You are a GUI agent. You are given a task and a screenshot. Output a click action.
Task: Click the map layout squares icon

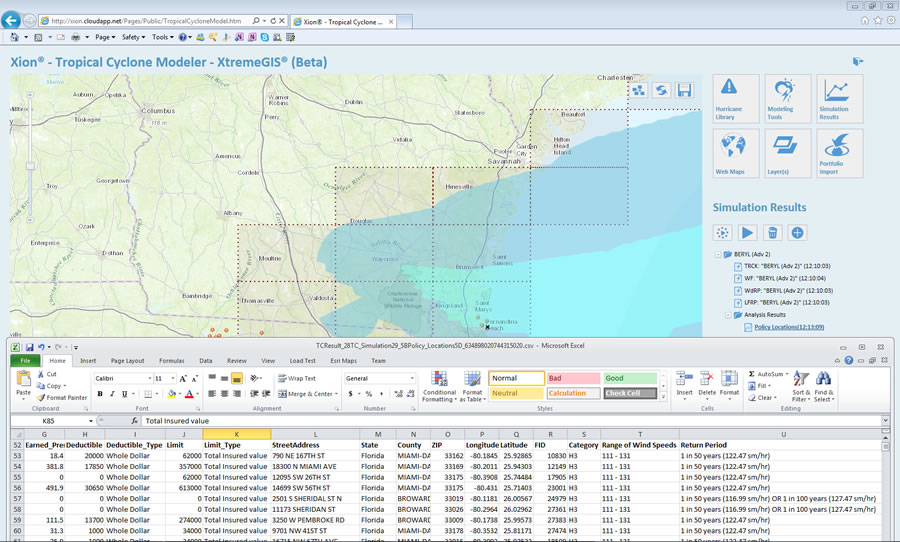pyautogui.click(x=639, y=90)
